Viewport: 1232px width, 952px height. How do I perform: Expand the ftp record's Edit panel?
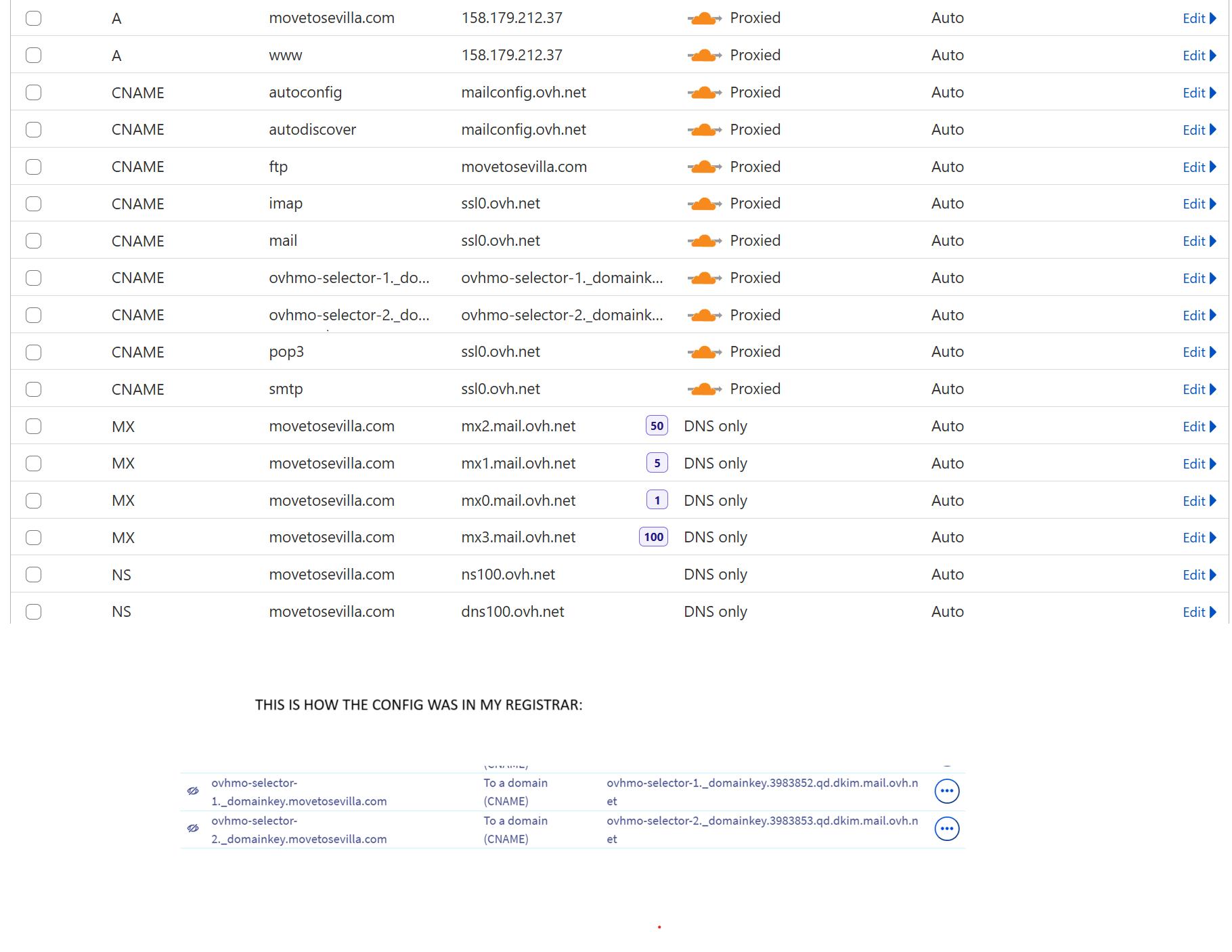point(1200,167)
